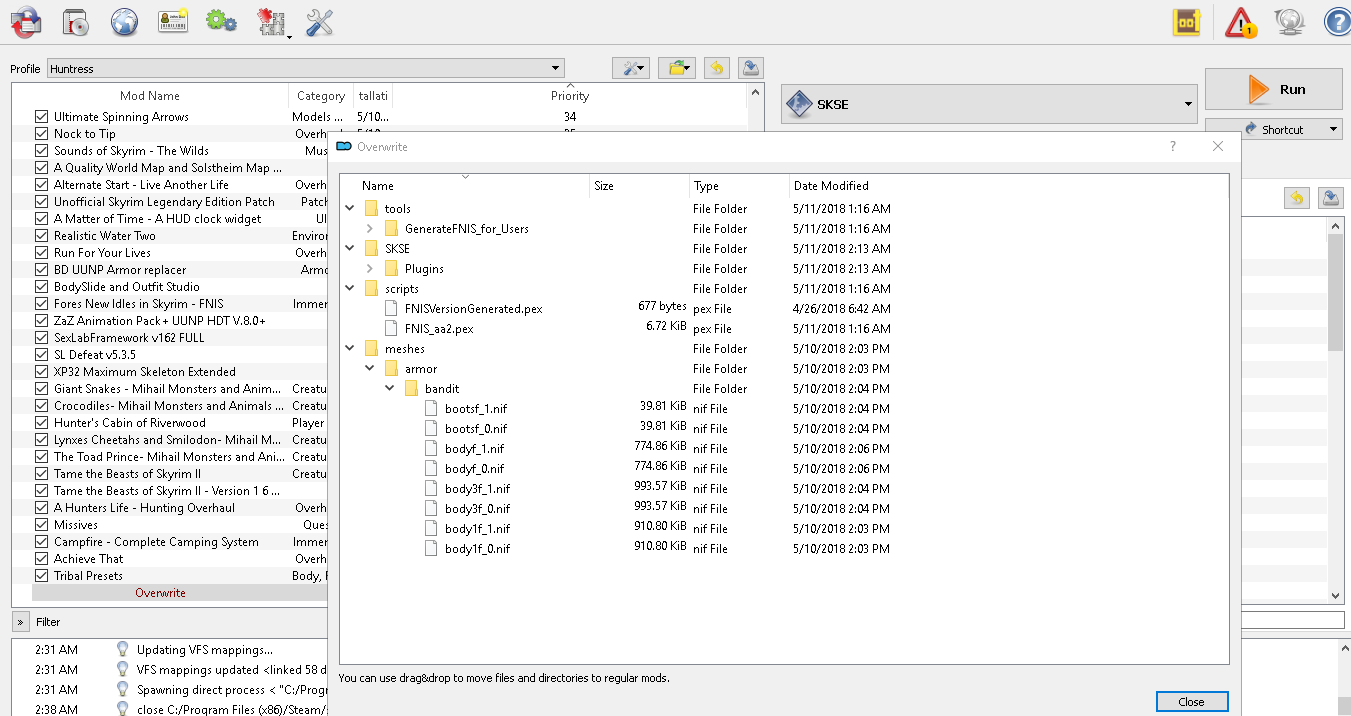Click the armor folder icon

pos(391,369)
